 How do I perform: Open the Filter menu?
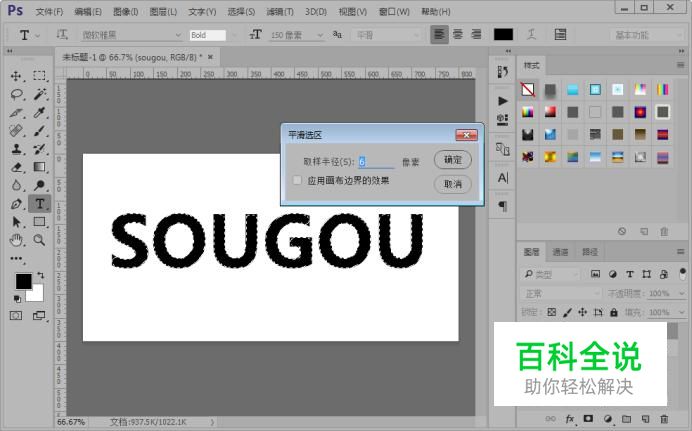click(x=280, y=12)
